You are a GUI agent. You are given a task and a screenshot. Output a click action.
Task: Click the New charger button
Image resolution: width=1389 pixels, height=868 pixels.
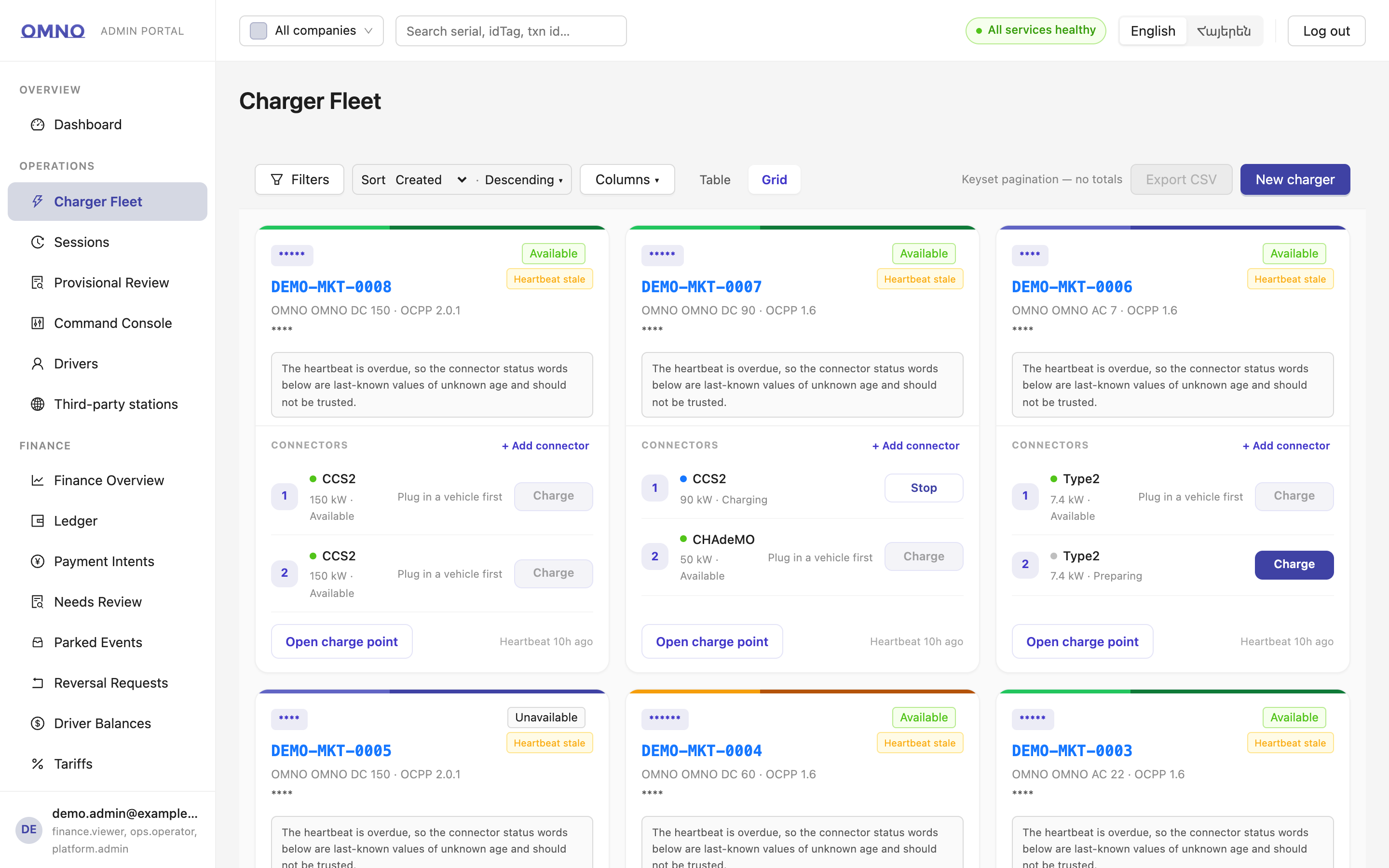(1295, 180)
